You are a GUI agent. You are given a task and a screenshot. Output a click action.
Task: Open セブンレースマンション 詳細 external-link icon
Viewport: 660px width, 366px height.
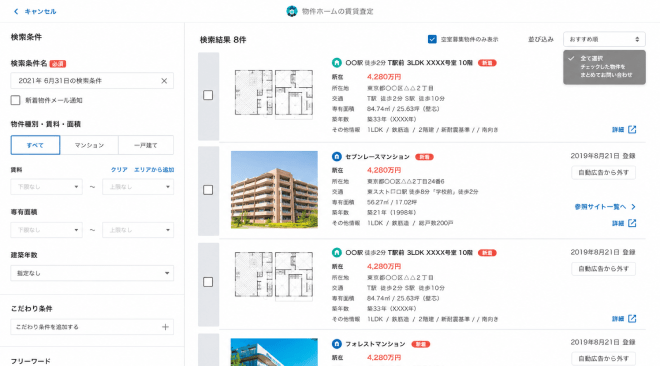[632, 223]
